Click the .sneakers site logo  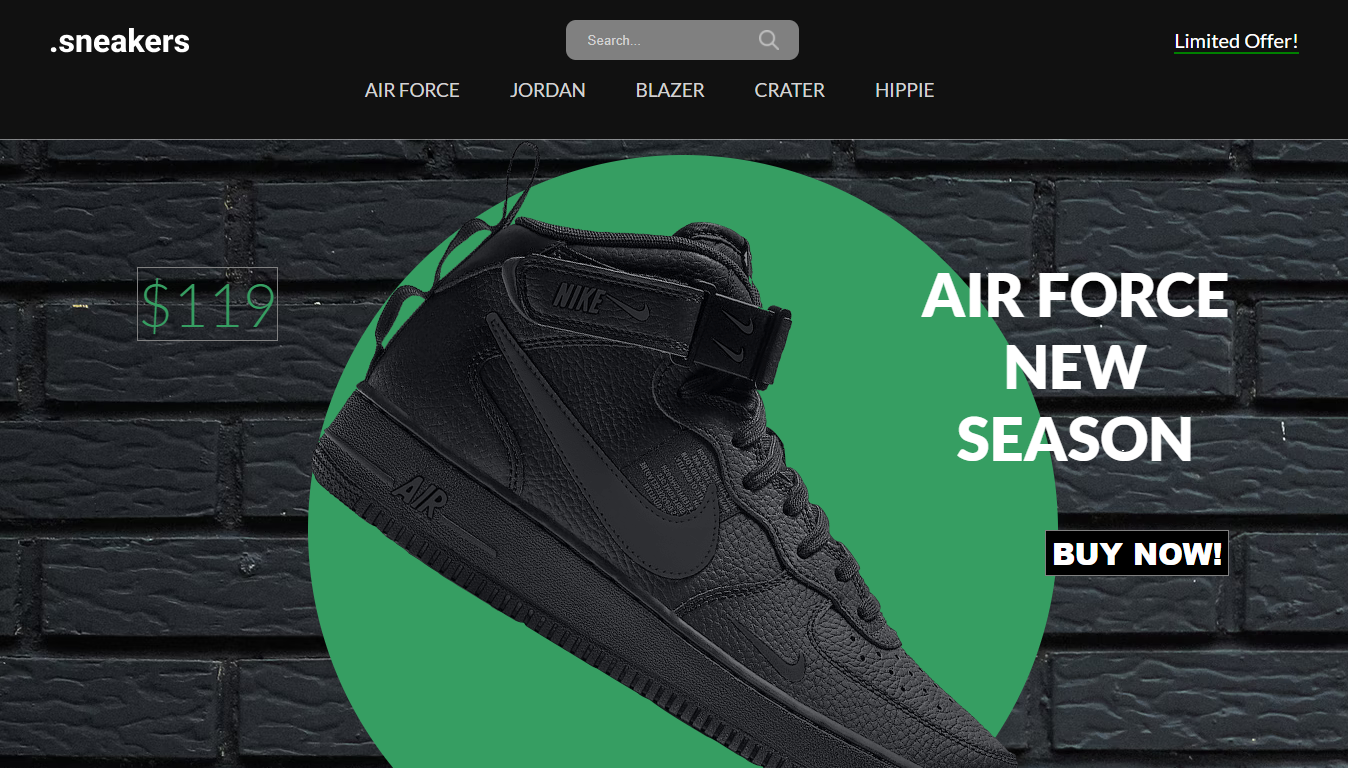[x=120, y=41]
